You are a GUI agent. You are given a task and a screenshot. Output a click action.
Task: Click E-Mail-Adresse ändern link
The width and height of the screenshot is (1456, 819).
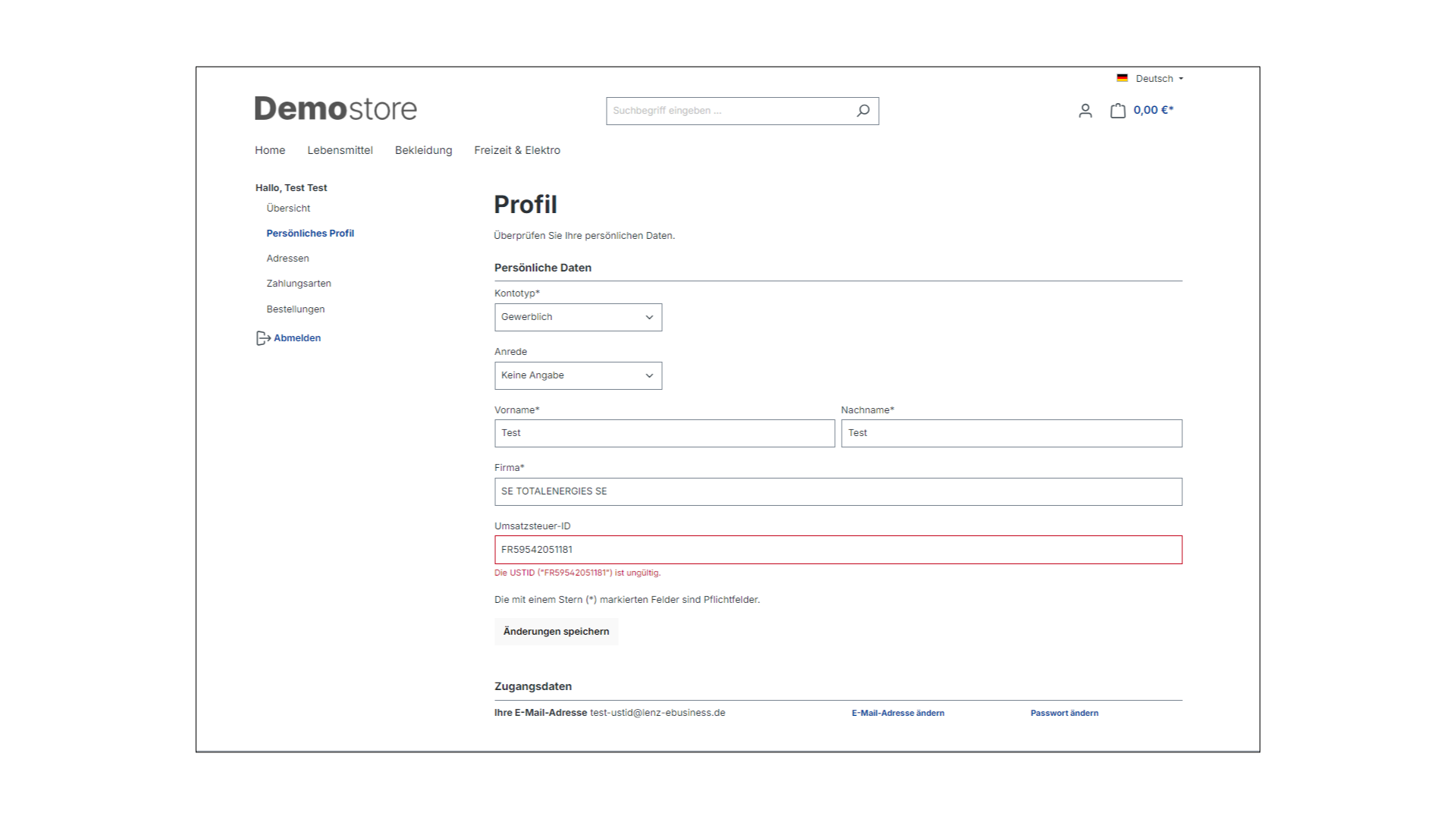[x=898, y=713]
